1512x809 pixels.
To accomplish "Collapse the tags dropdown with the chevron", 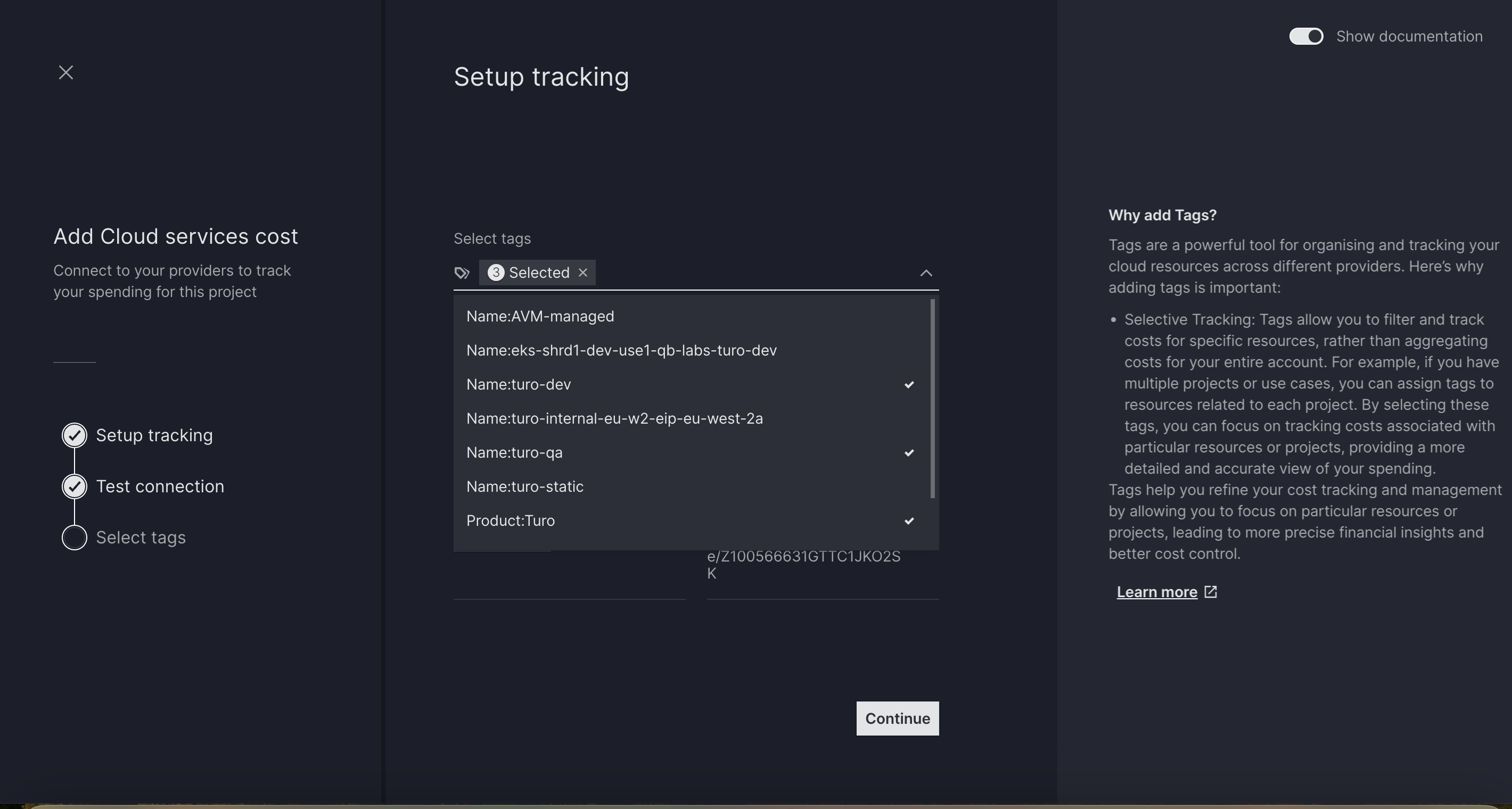I will [x=926, y=273].
